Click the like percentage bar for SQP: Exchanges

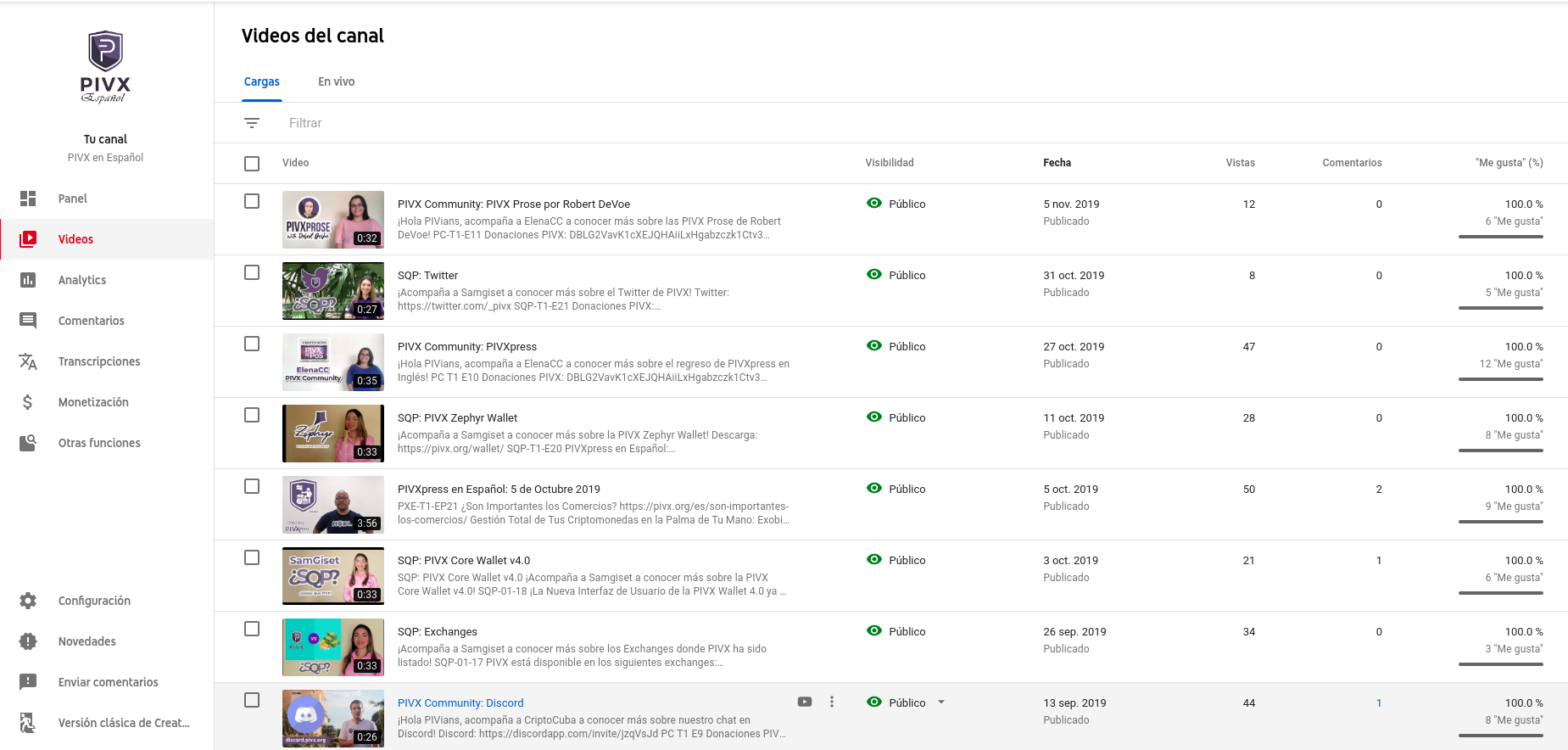pos(1500,664)
